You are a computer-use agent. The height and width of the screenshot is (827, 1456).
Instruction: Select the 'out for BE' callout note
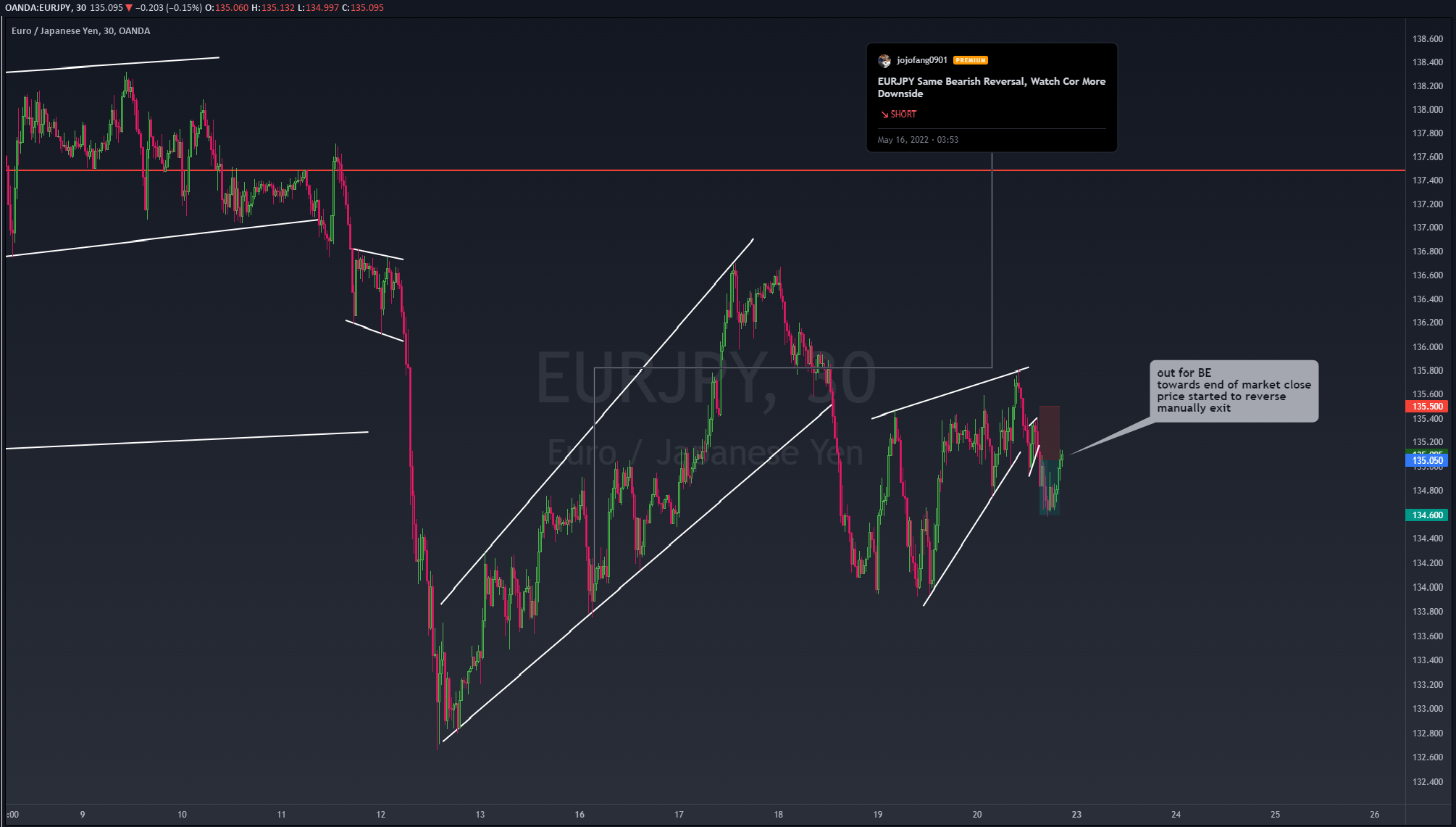pyautogui.click(x=1234, y=391)
